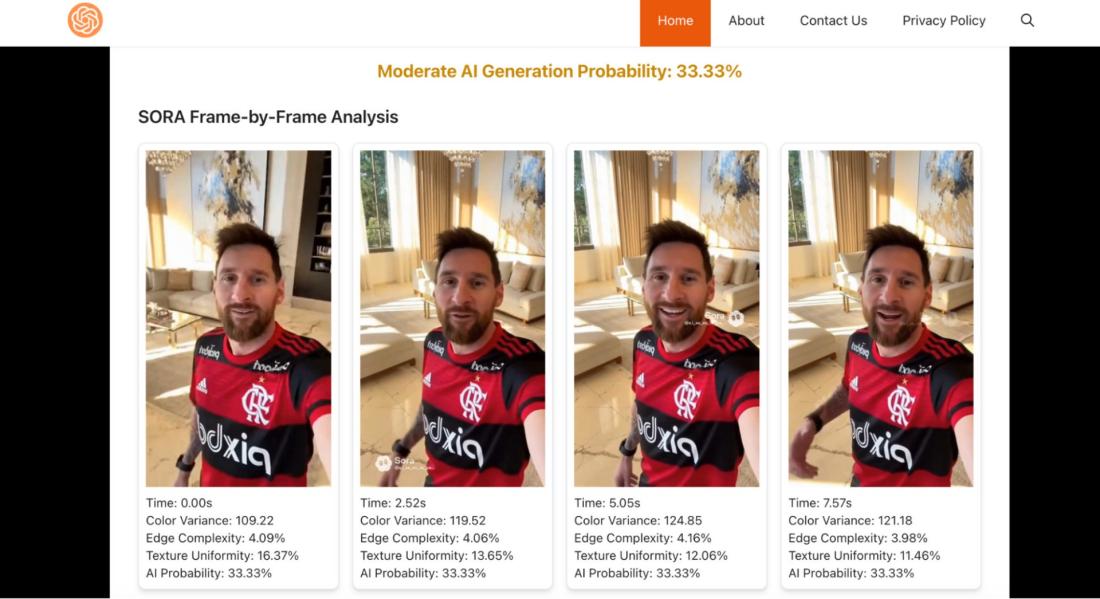Open the search magnifier icon
Viewport: 1100px width, 599px height.
coord(1027,20)
